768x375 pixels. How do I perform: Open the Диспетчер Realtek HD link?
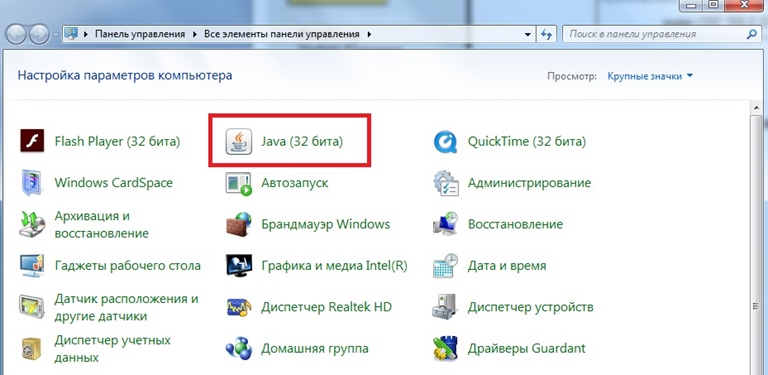(326, 307)
